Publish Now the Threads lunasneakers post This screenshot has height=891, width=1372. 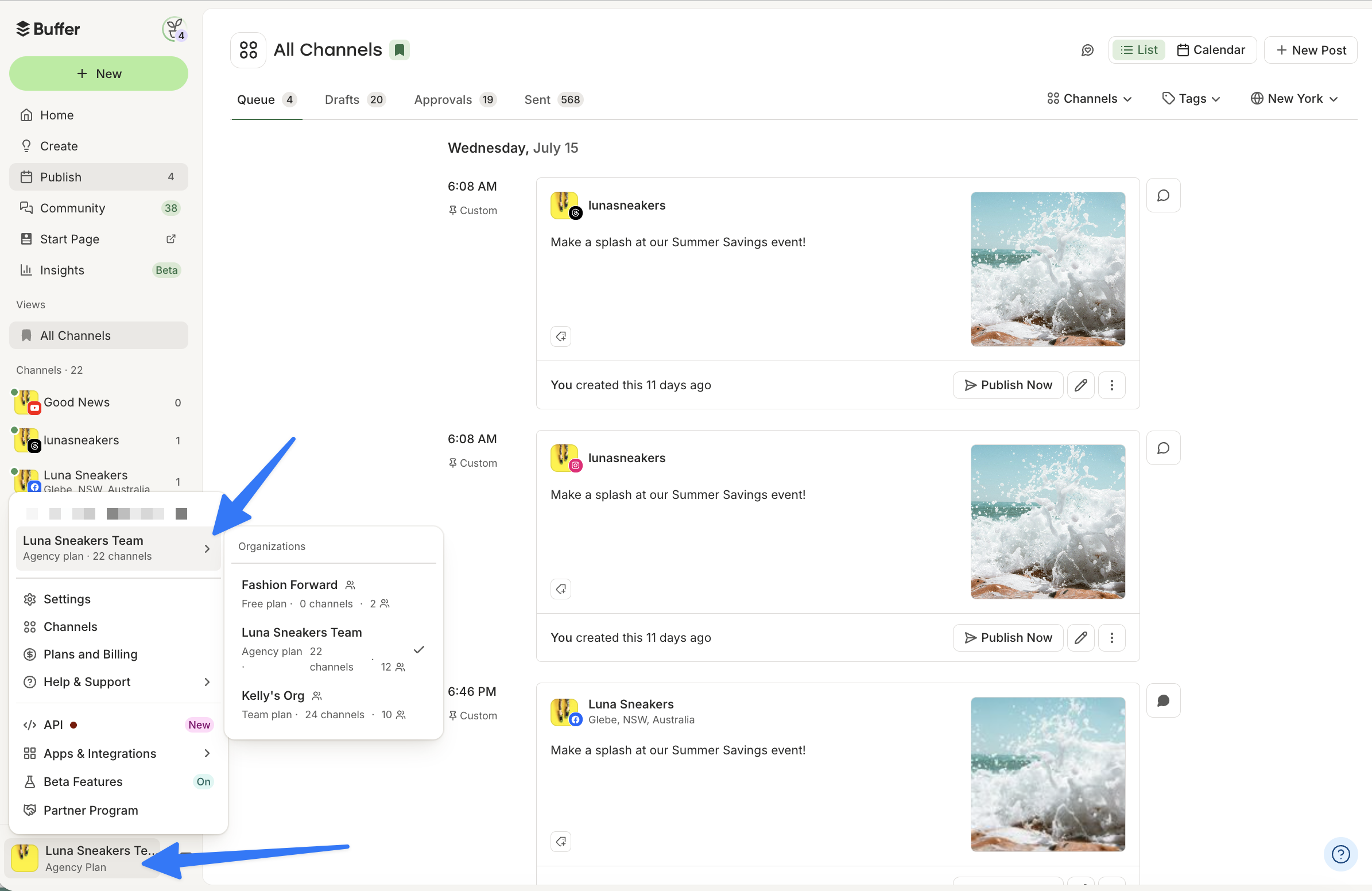pos(1007,385)
